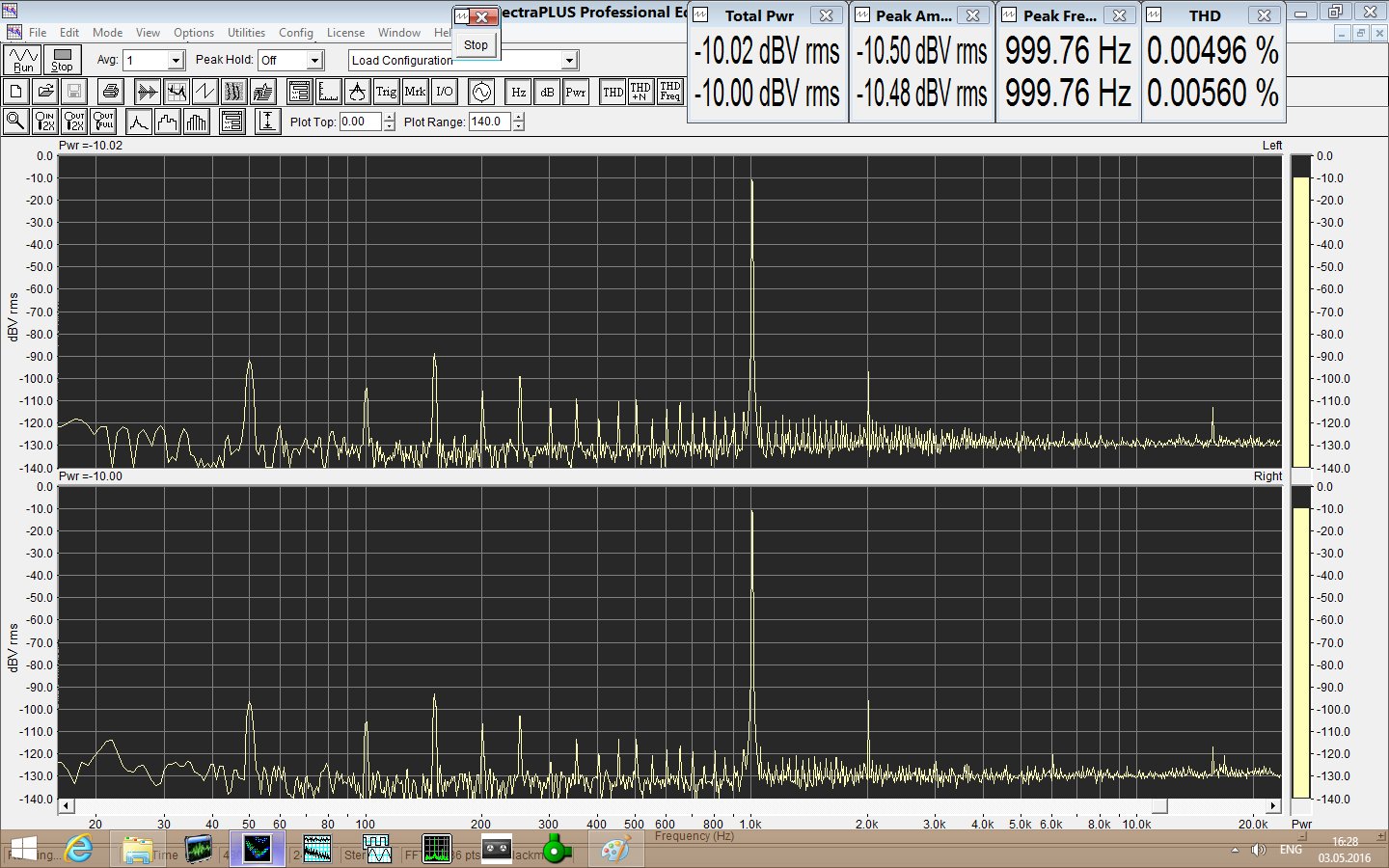Image resolution: width=1389 pixels, height=868 pixels.
Task: Expand the Avg averaging dropdown
Action: (176, 61)
